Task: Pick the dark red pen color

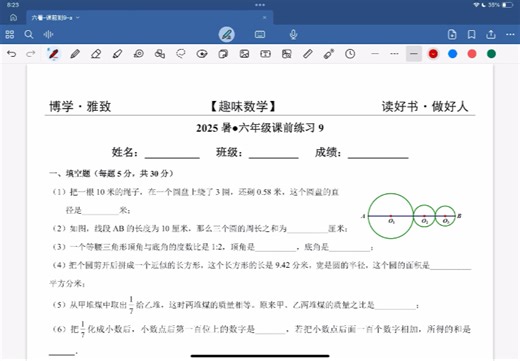Action: coord(433,54)
